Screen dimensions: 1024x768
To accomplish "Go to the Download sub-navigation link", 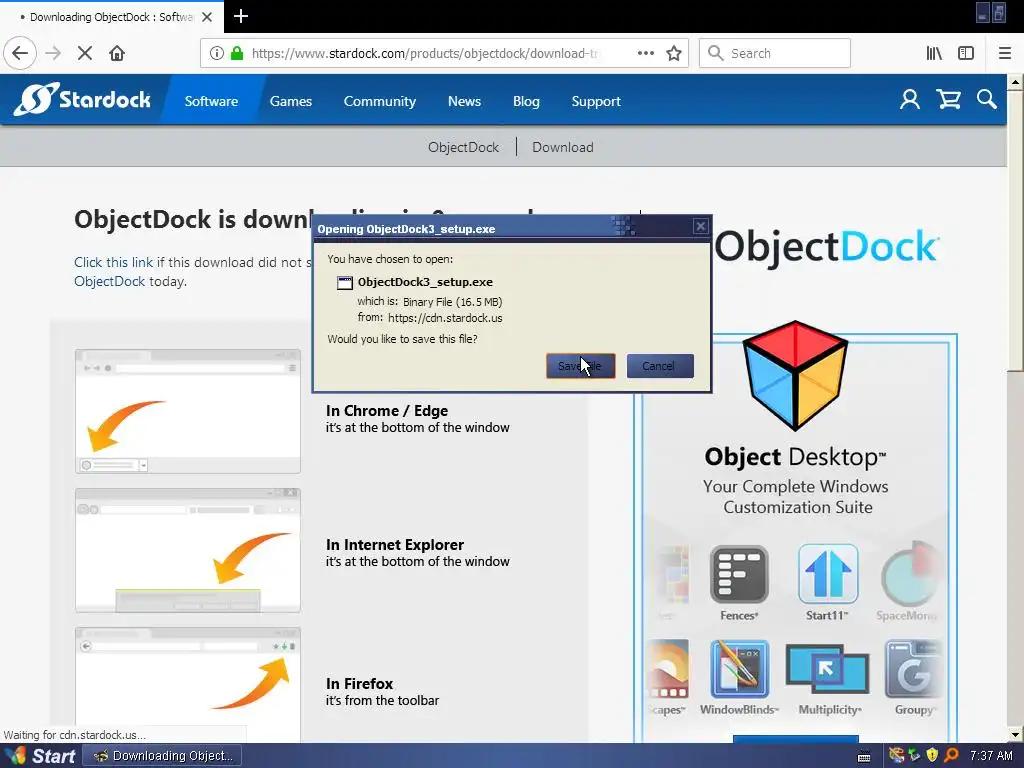I will [562, 148].
